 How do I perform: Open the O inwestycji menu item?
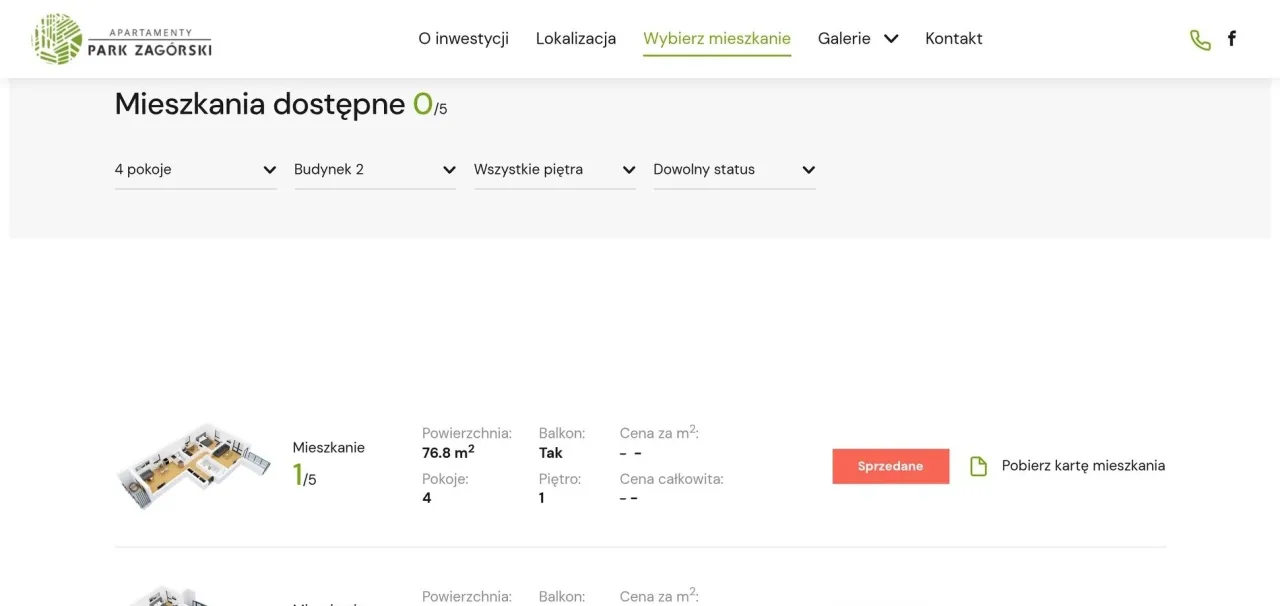pos(463,39)
